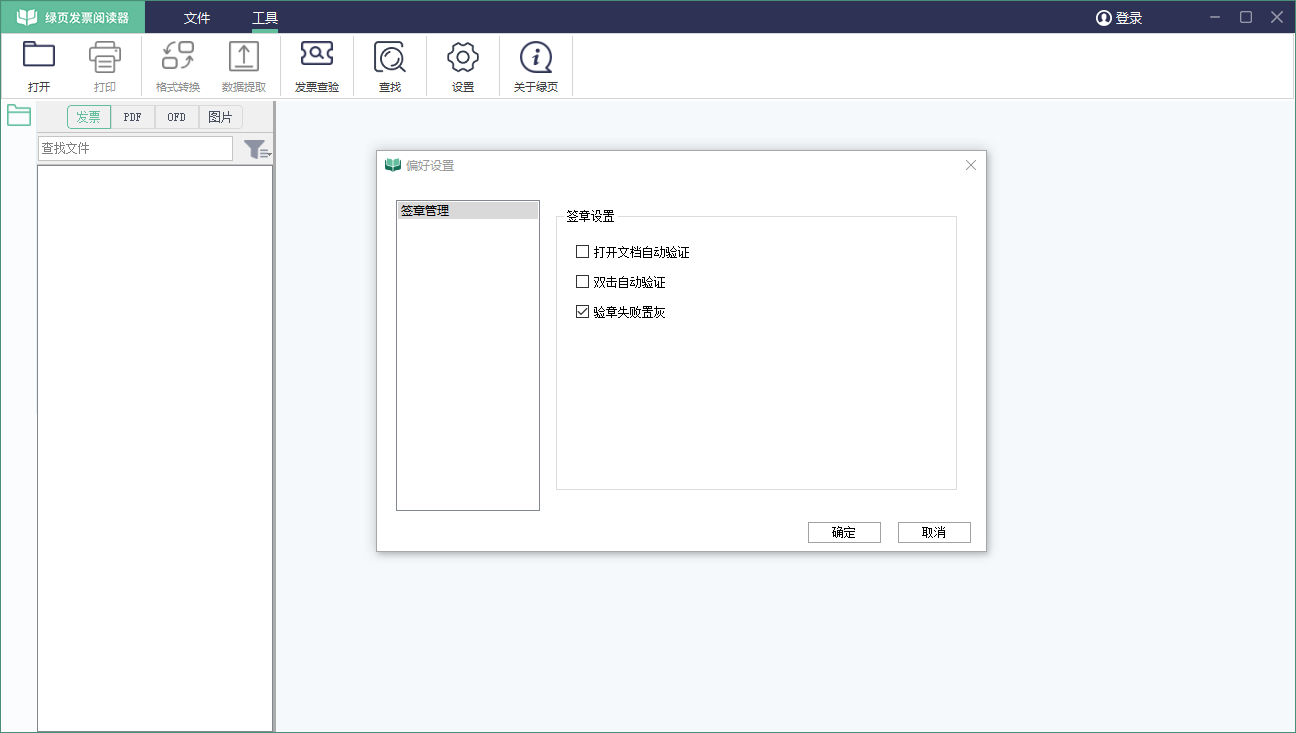Screen dimensions: 1296x733
Task: Click the 取消 button
Action: [x=934, y=532]
